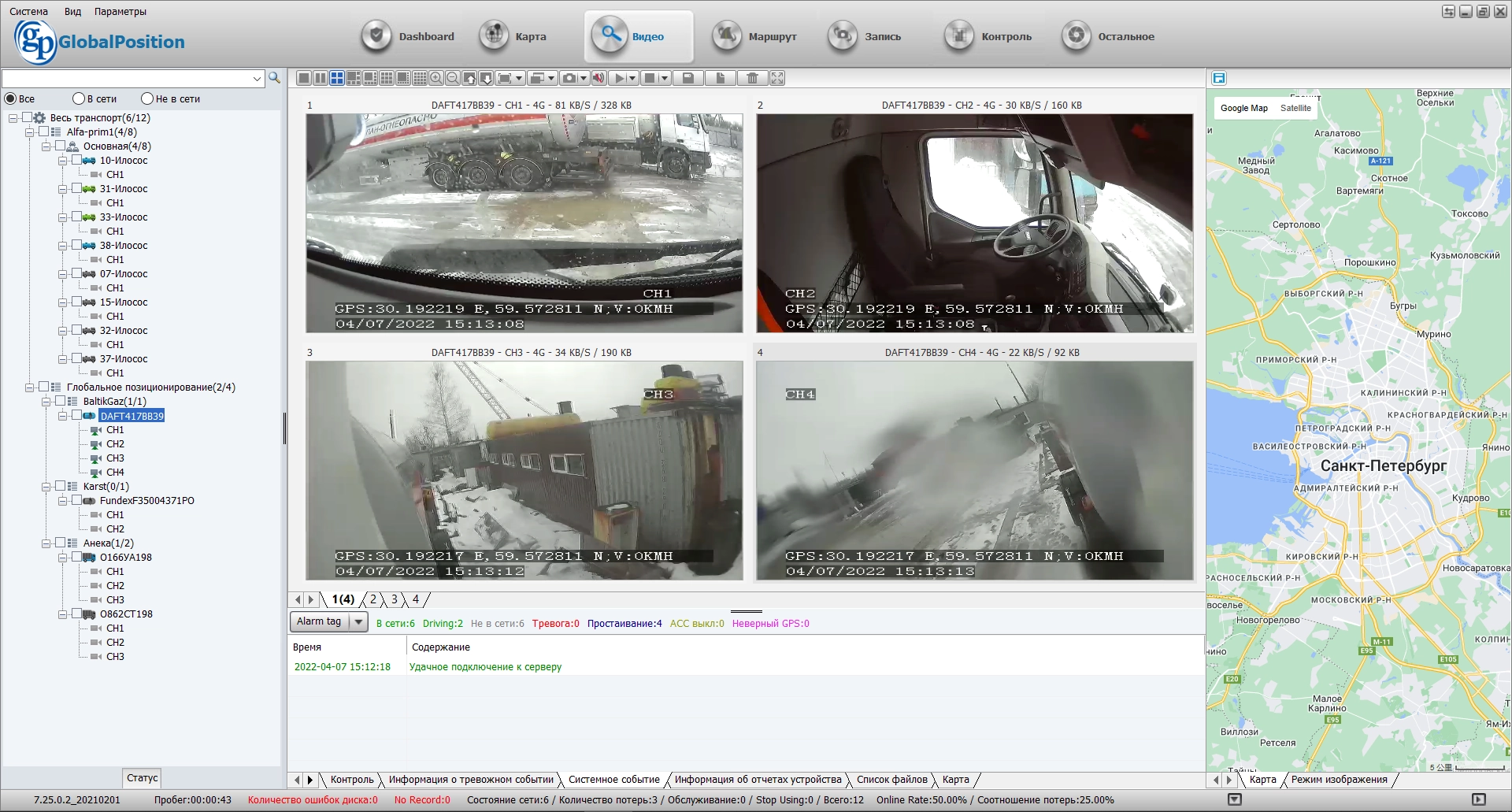The width and height of the screenshot is (1512, 812).
Task: Click the zoom out magnifier icon
Action: [x=453, y=78]
